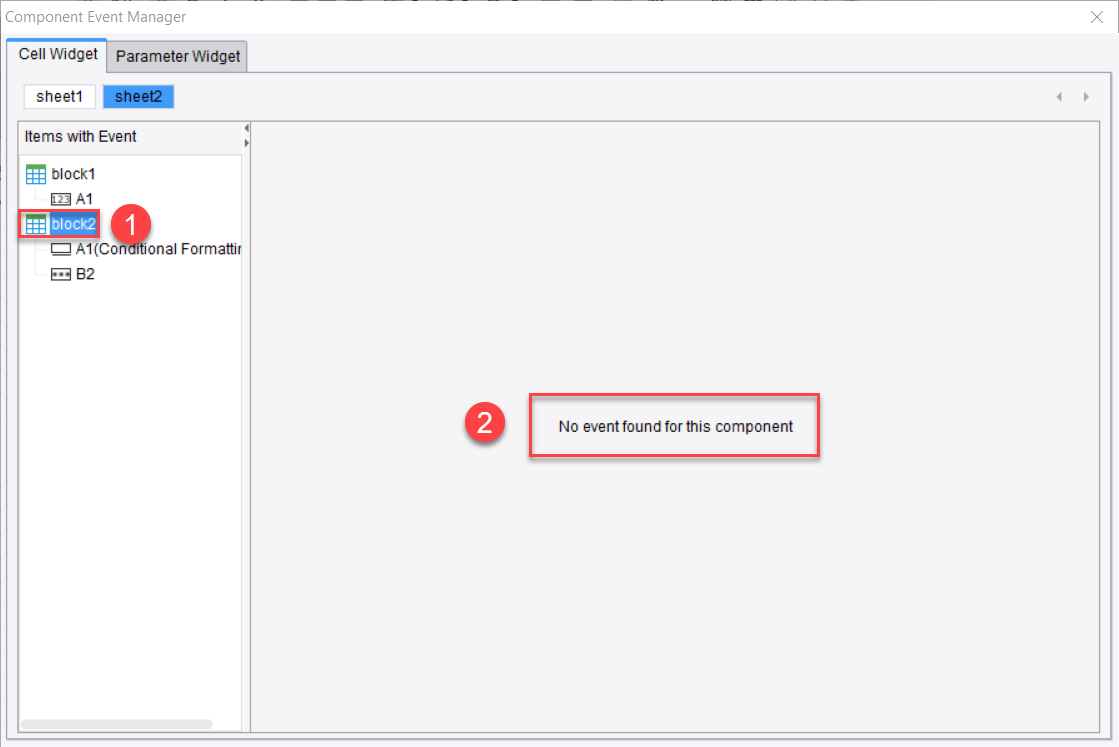This screenshot has height=747, width=1119.
Task: Expand the tree panel with right arrow
Action: (x=246, y=143)
